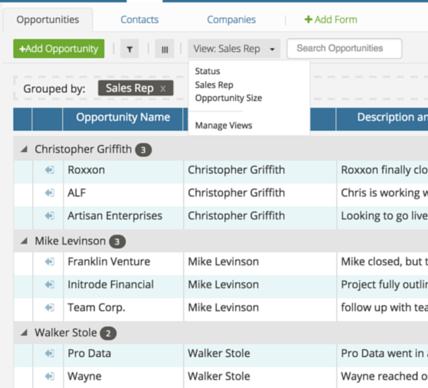The height and width of the screenshot is (388, 428).
Task: Open the ALF record arrow icon
Action: point(49,193)
